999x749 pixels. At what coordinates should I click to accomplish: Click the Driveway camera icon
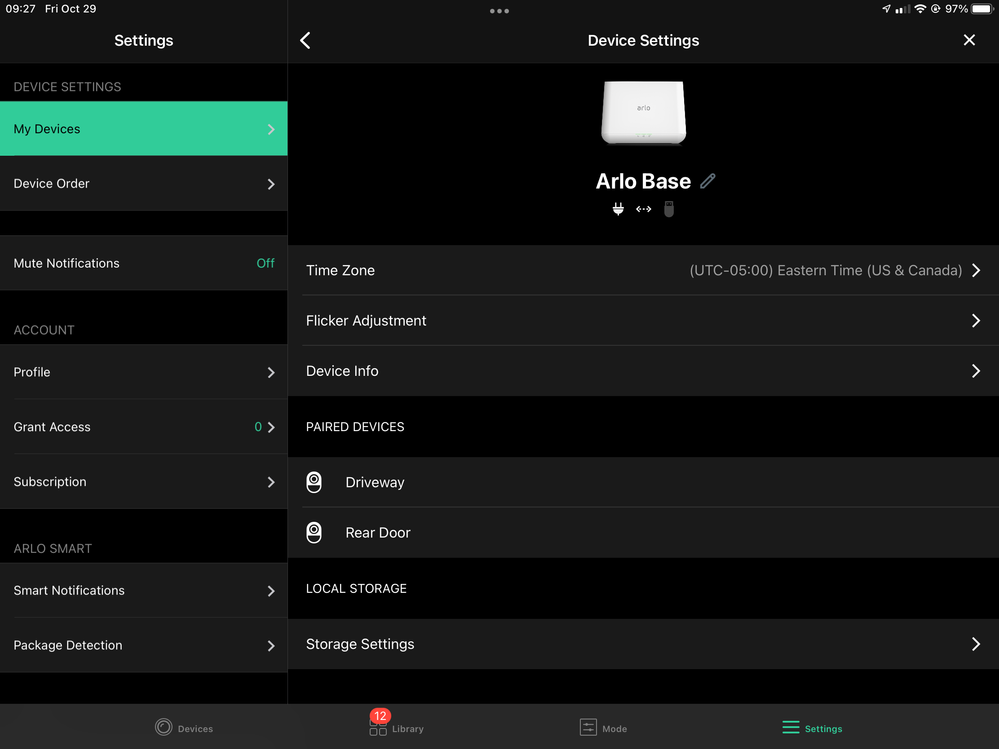pyautogui.click(x=314, y=482)
